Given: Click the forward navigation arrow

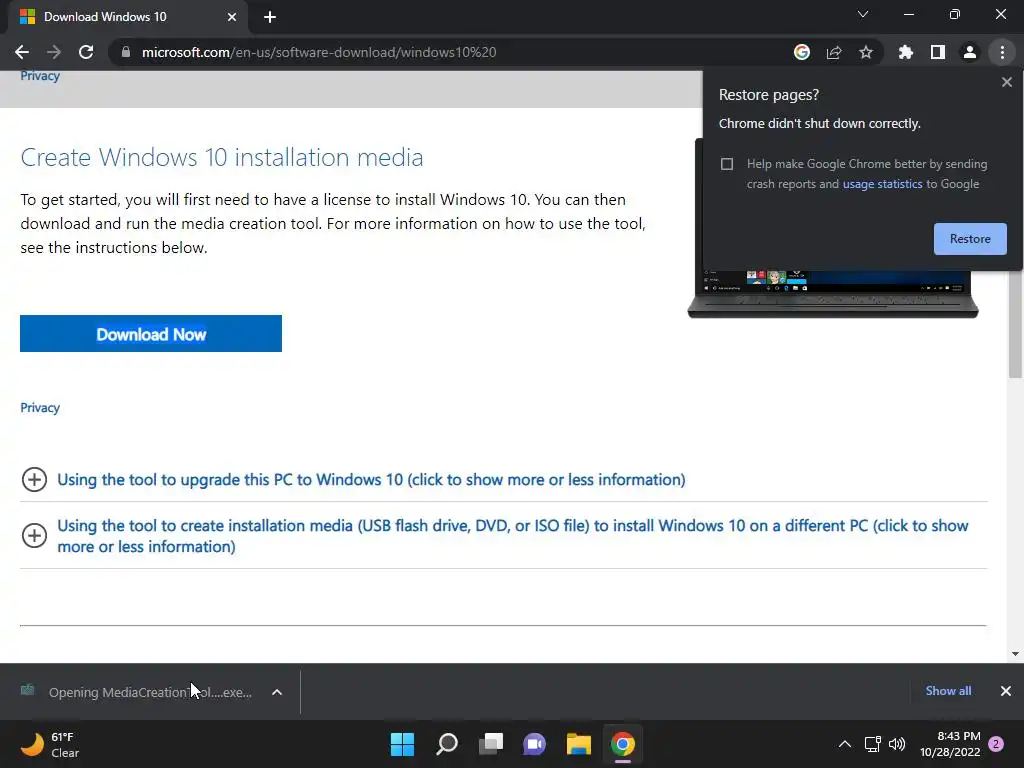Looking at the screenshot, I should [x=54, y=52].
